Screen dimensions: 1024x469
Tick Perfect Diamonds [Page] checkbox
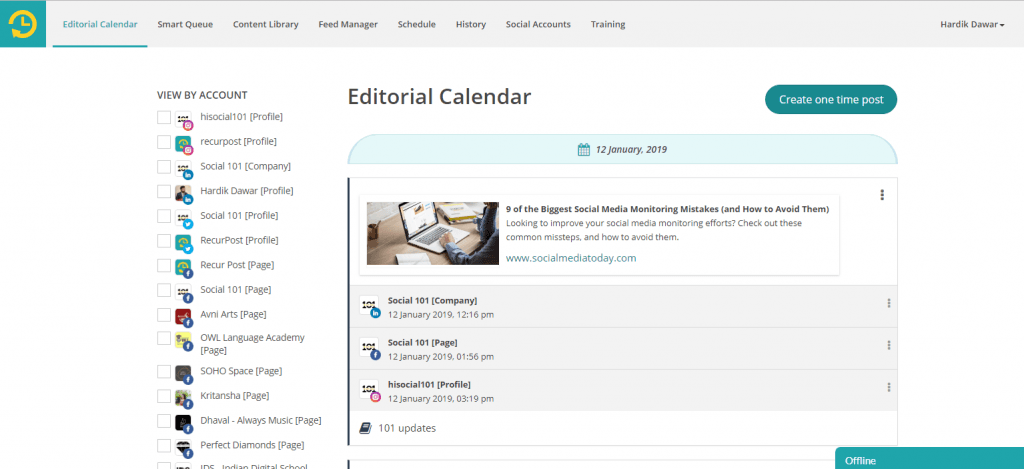pos(164,445)
